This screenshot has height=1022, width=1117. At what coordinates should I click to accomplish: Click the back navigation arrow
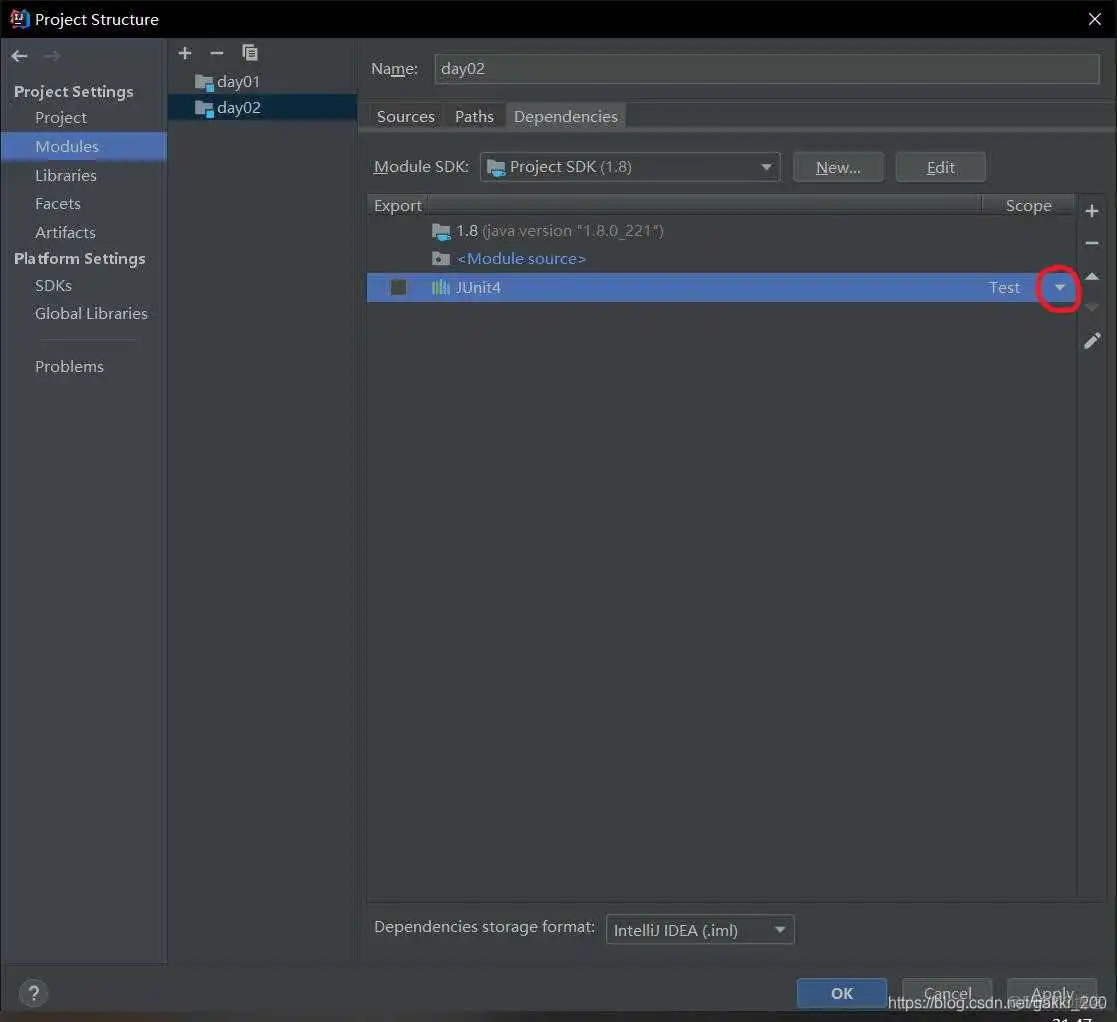19,56
